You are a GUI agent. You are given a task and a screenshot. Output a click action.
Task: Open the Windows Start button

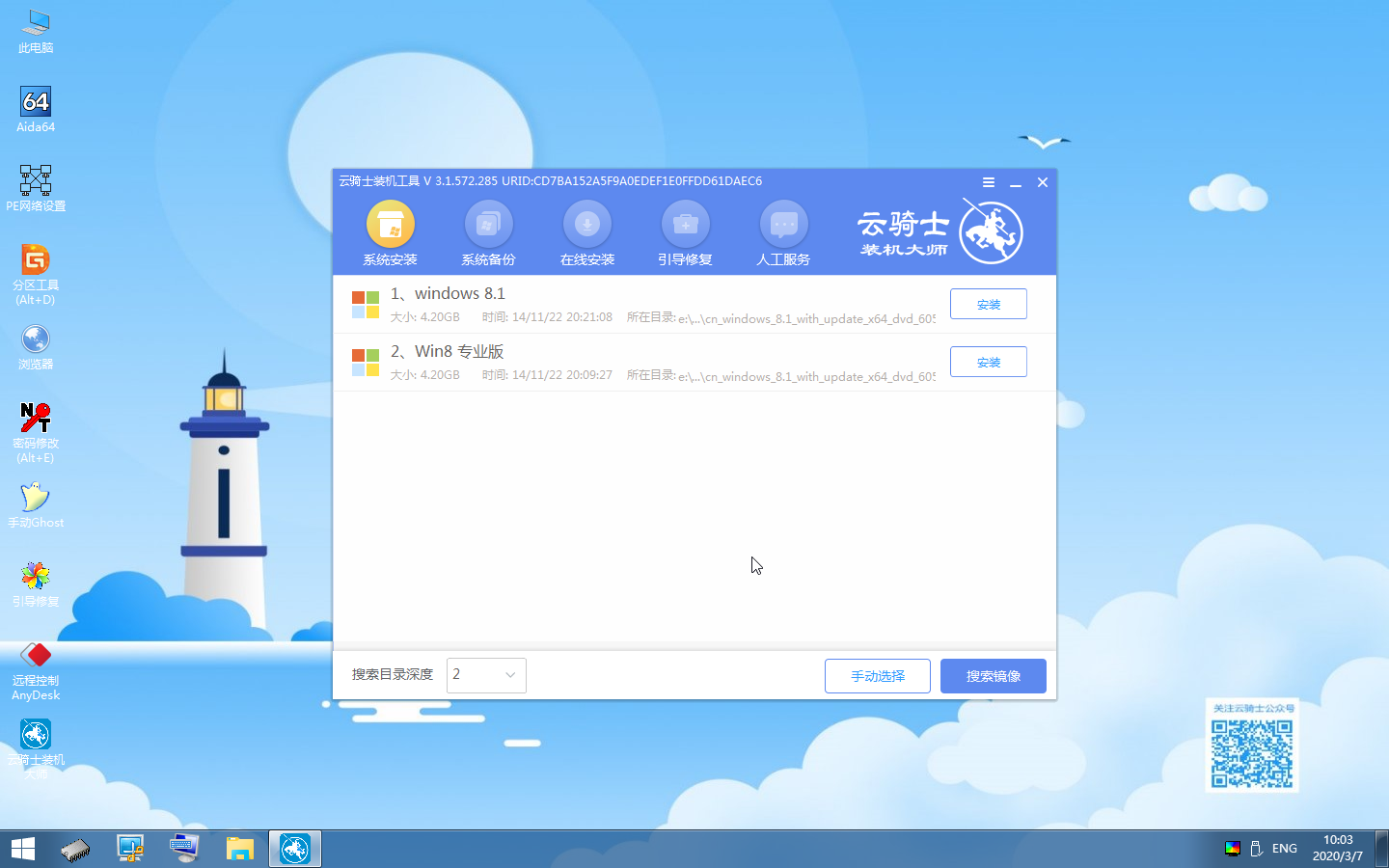[x=23, y=849]
